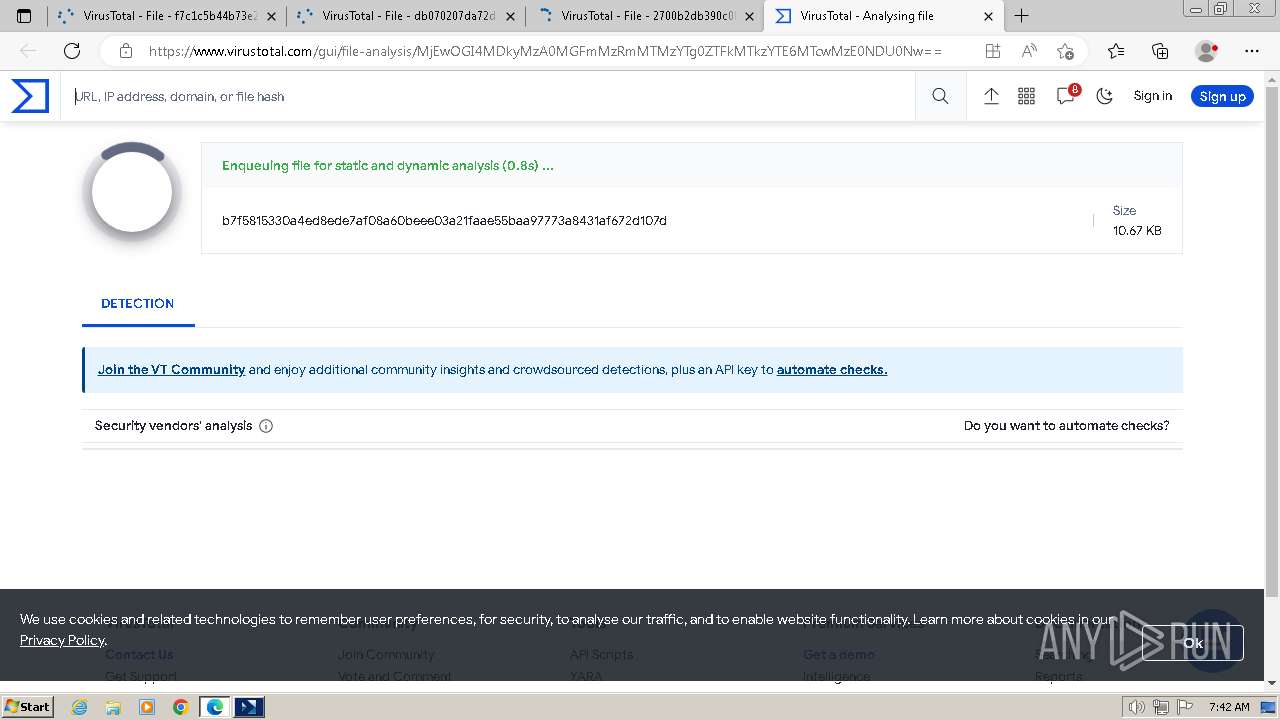Viewport: 1280px width, 720px height.
Task: Focus the URL, IP, domain search field
Action: pos(490,96)
